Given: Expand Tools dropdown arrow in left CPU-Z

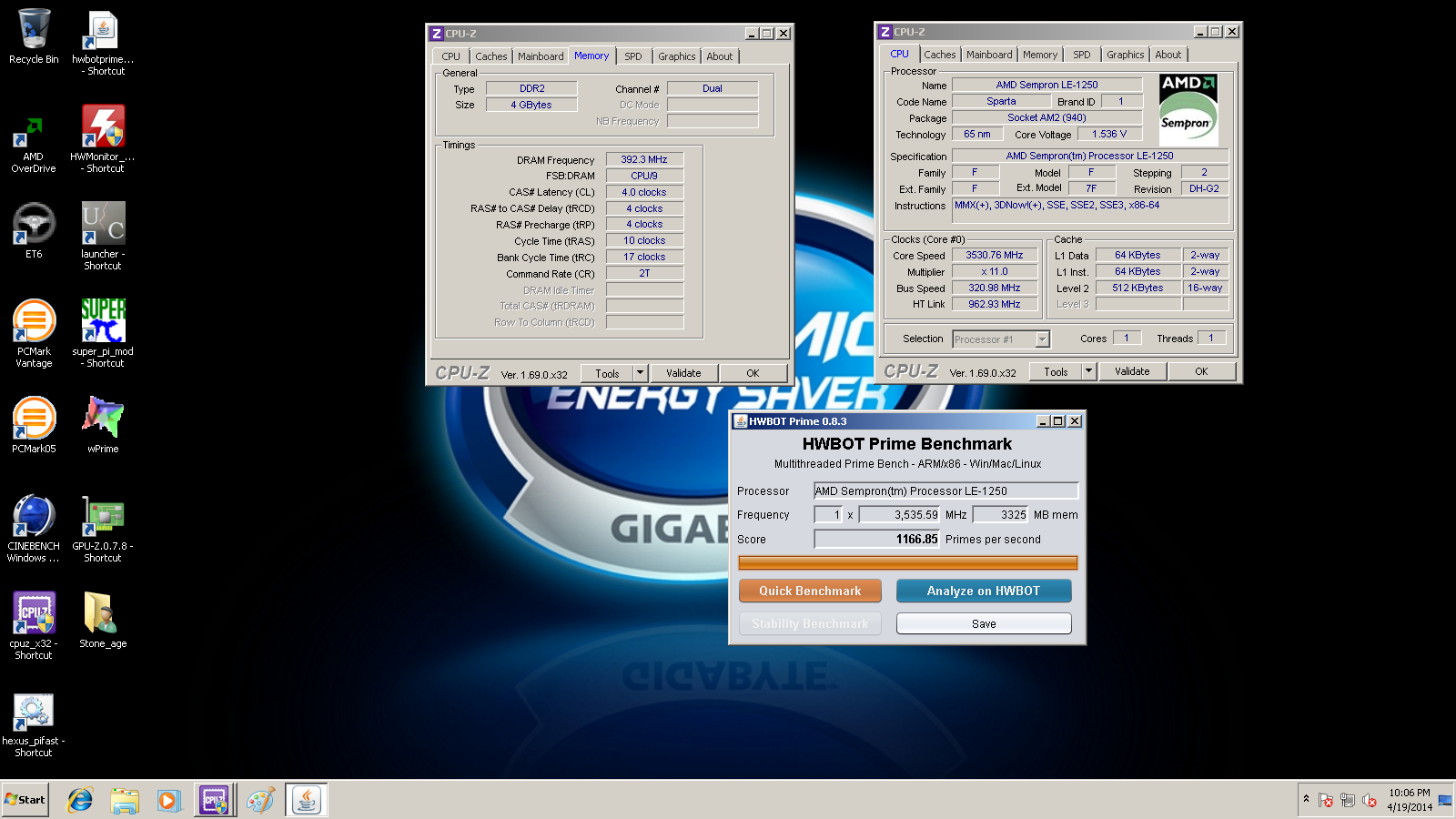Looking at the screenshot, I should [640, 373].
